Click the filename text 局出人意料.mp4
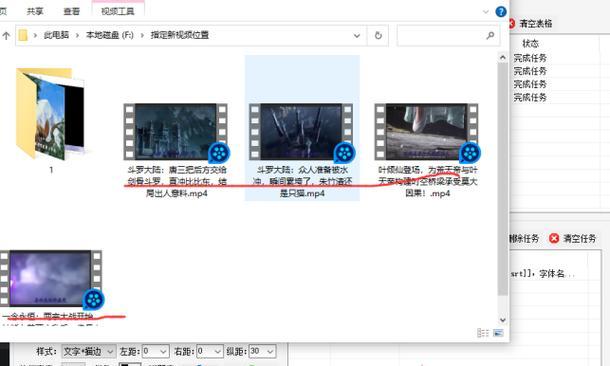This screenshot has height=366, width=610. 177,193
